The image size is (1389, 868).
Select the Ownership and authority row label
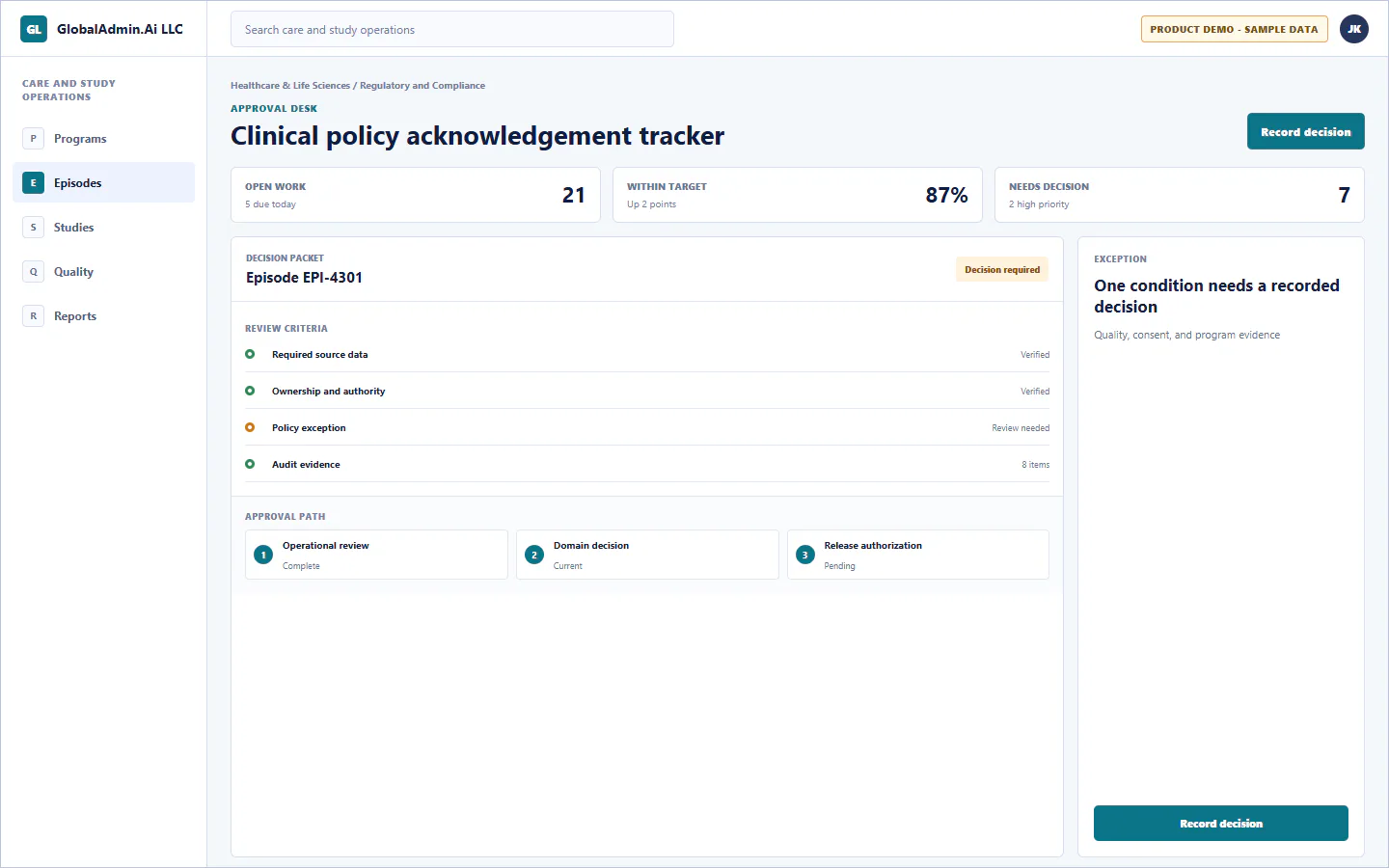[328, 392]
